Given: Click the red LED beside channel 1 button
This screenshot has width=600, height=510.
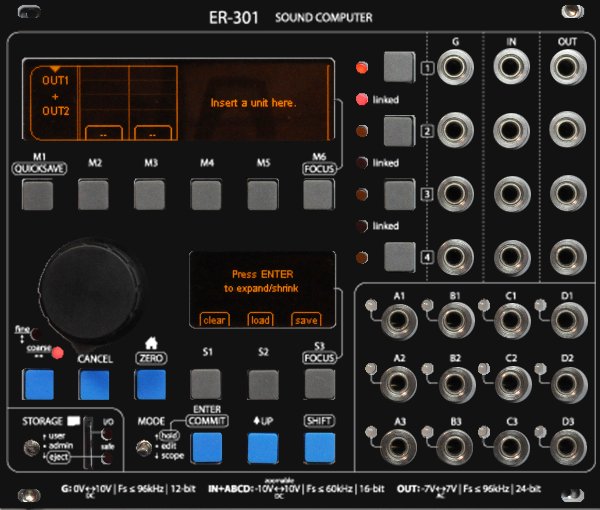Looking at the screenshot, I should 362,68.
